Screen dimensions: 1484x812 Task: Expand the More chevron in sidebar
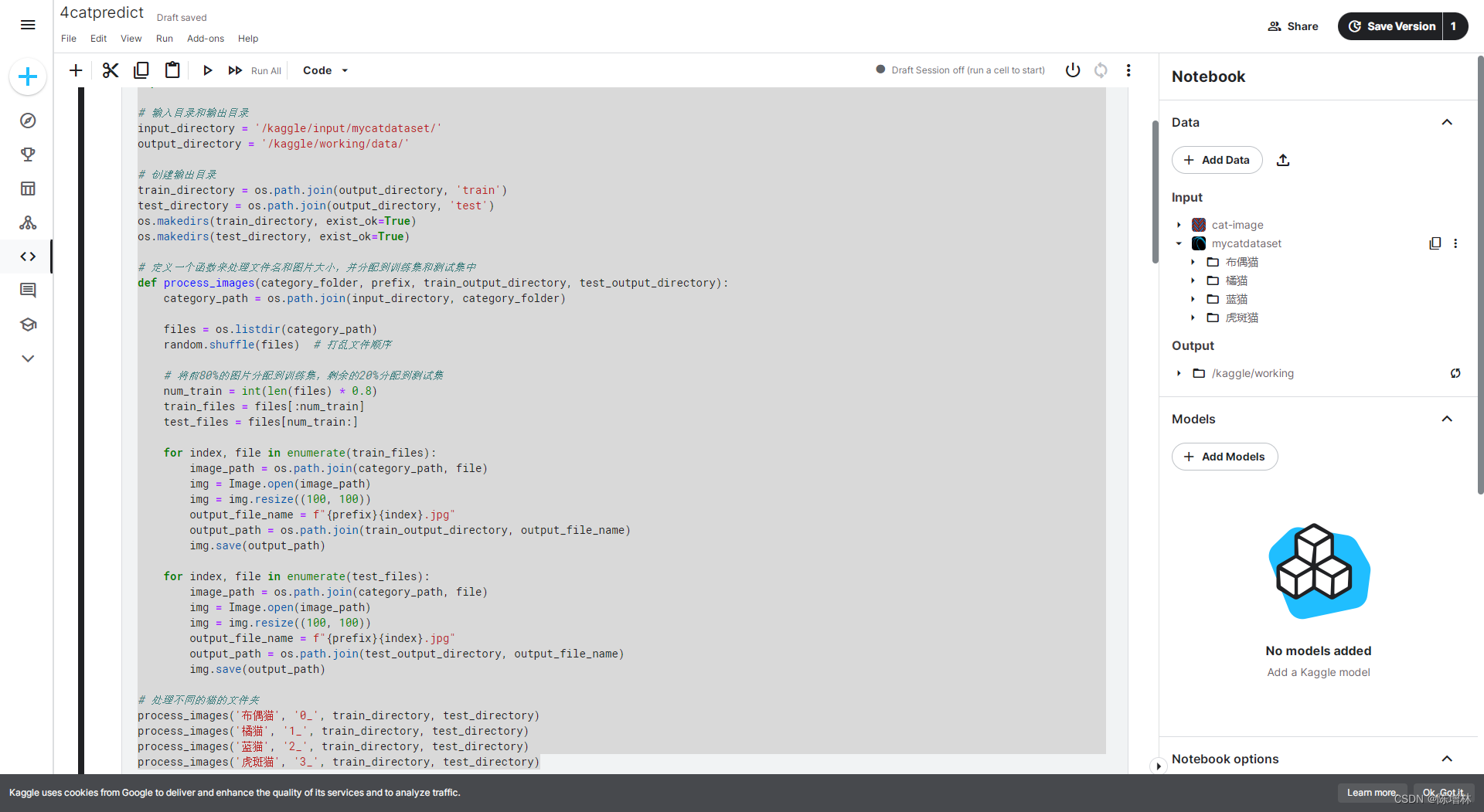28,358
